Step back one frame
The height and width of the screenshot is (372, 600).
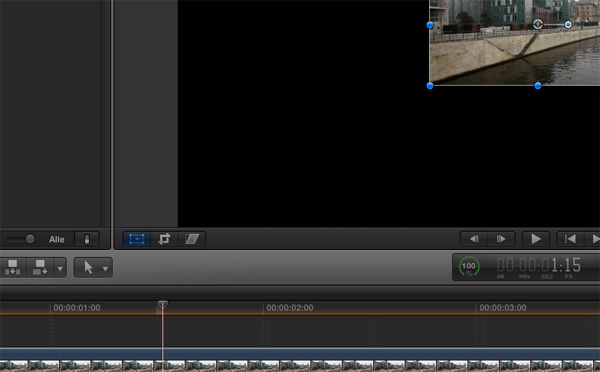click(x=474, y=239)
